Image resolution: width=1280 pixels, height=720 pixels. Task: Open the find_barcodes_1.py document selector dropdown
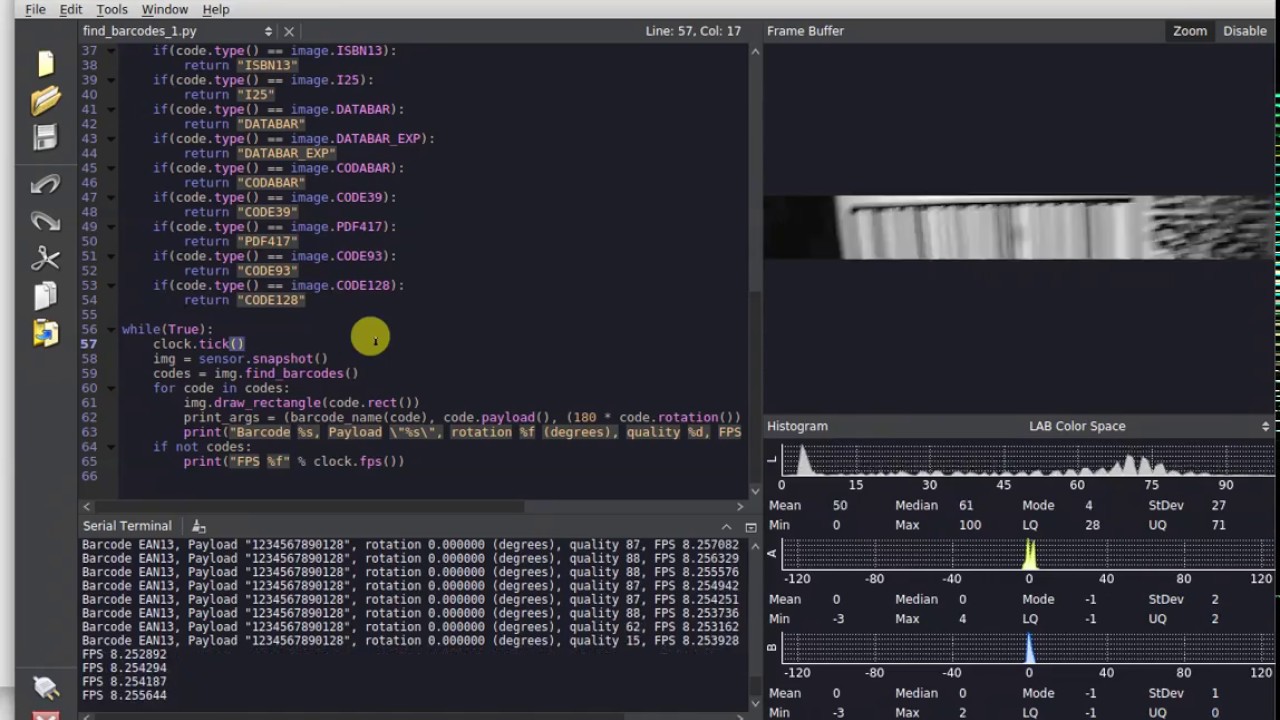(268, 32)
